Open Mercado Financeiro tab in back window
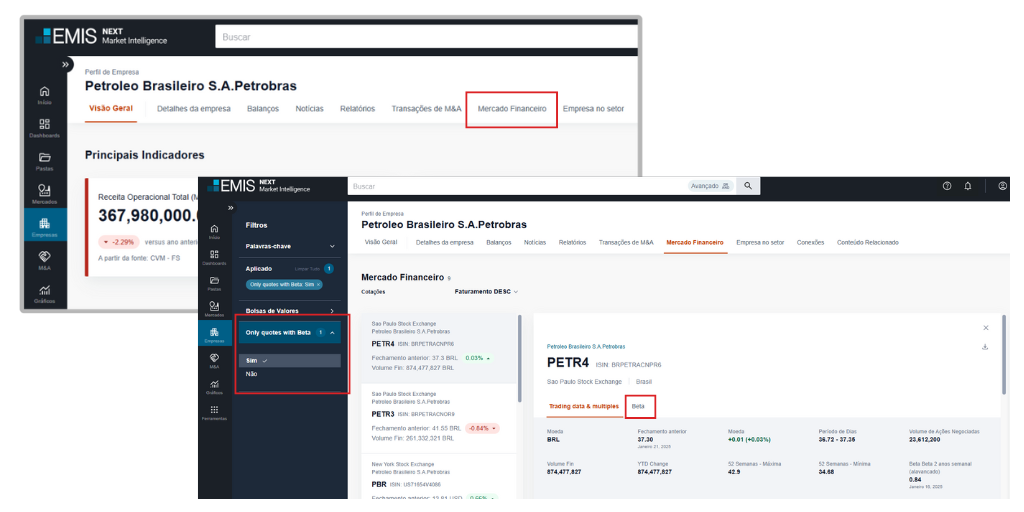The width and height of the screenshot is (1024, 512). click(512, 108)
